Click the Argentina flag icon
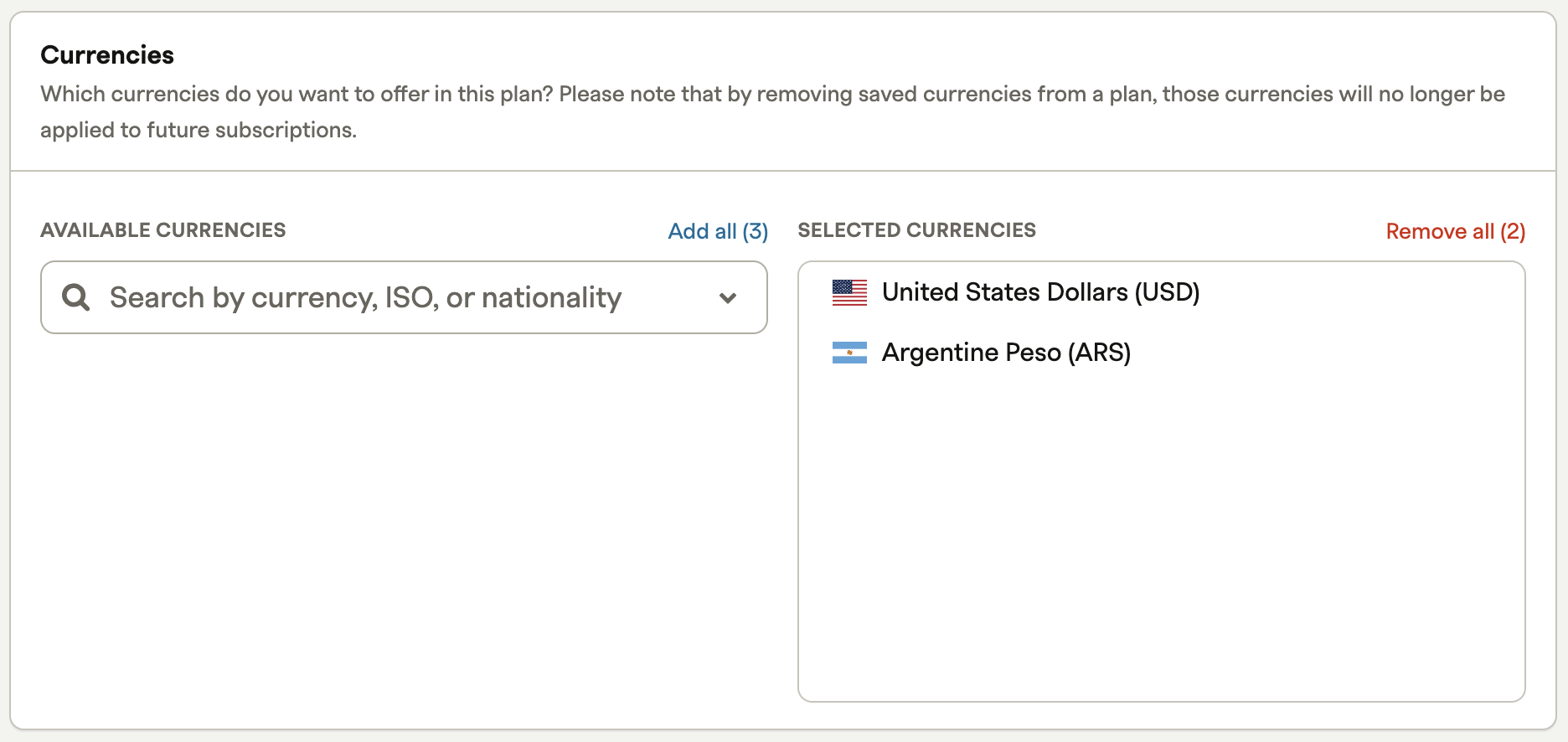The height and width of the screenshot is (742, 1568). (x=849, y=353)
